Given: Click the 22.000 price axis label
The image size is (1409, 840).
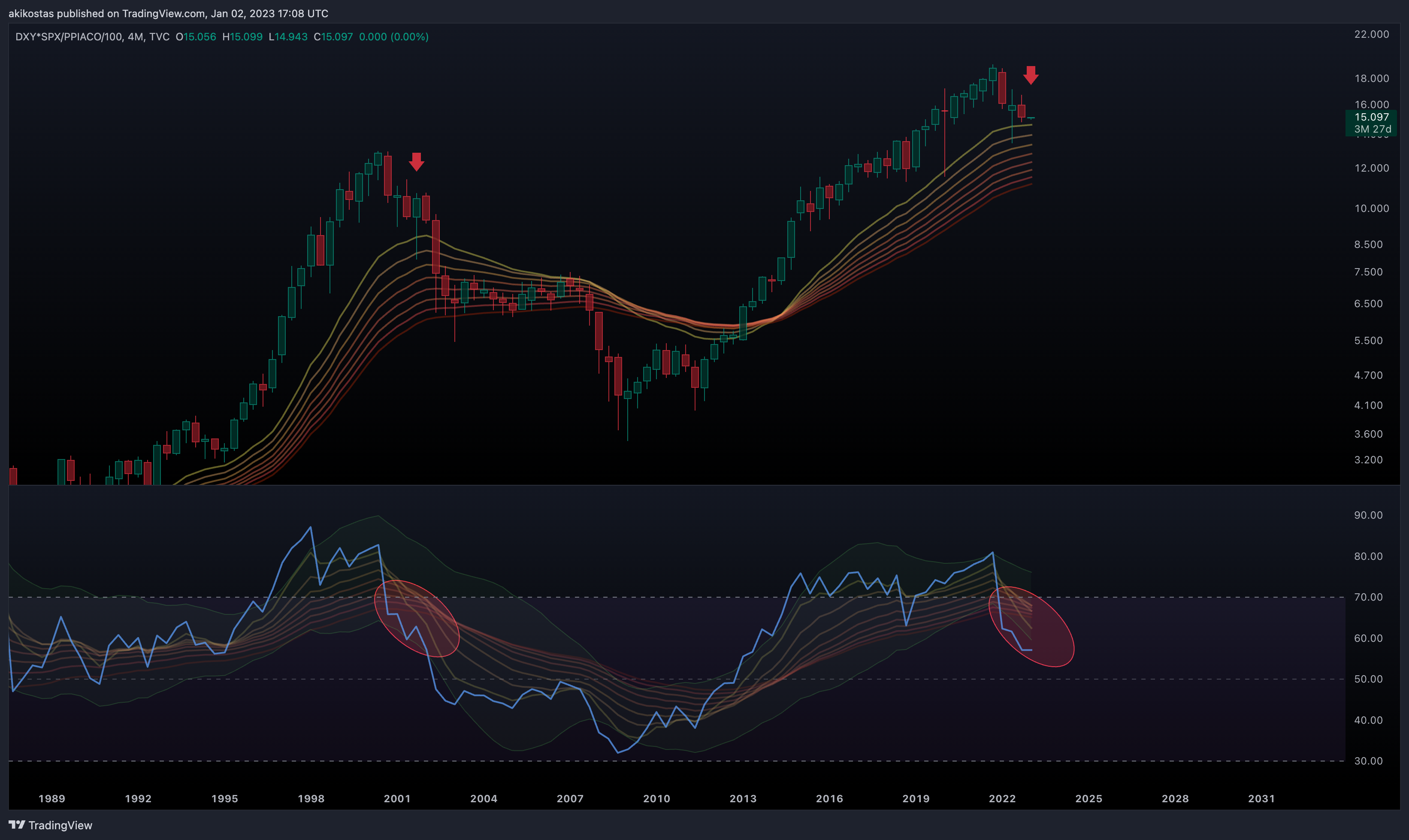Looking at the screenshot, I should click(x=1372, y=34).
